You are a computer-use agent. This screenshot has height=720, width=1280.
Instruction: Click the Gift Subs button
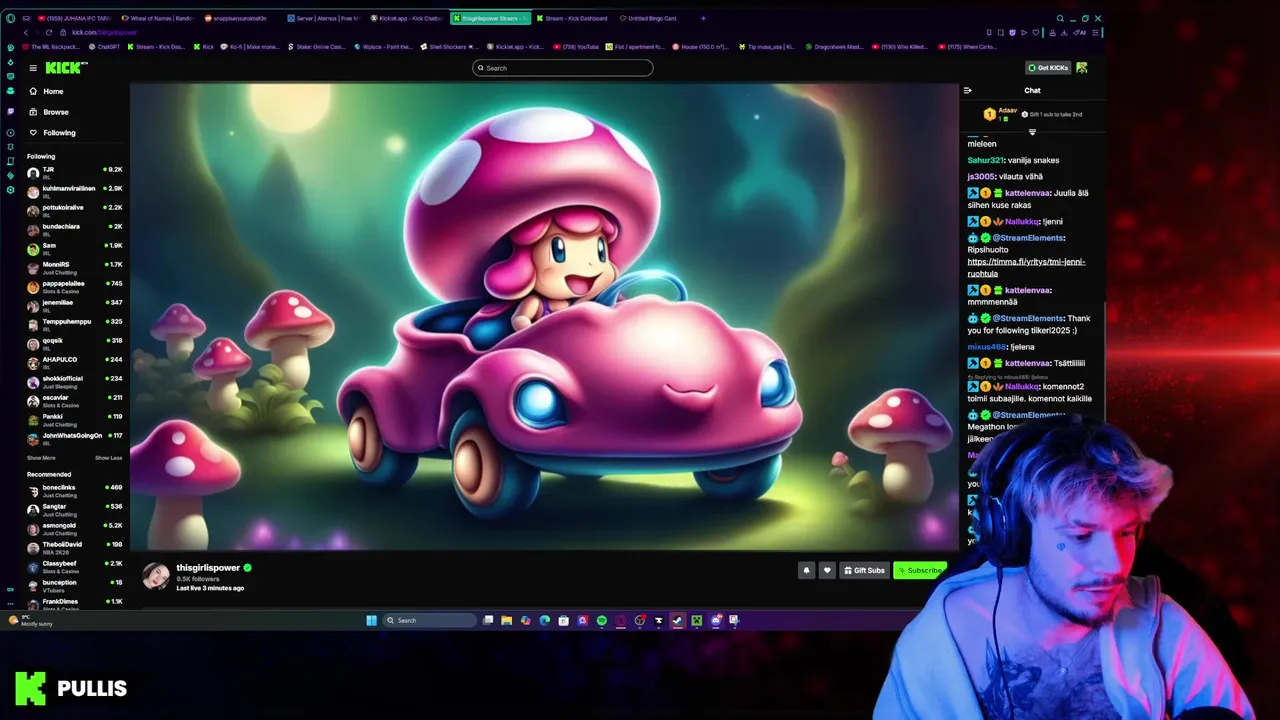click(x=864, y=570)
